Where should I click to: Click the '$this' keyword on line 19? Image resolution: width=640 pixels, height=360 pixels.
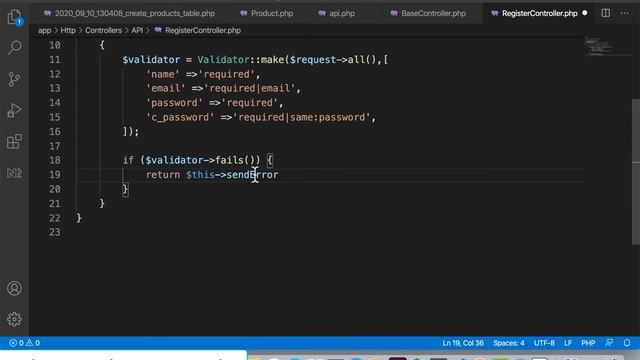coord(200,175)
